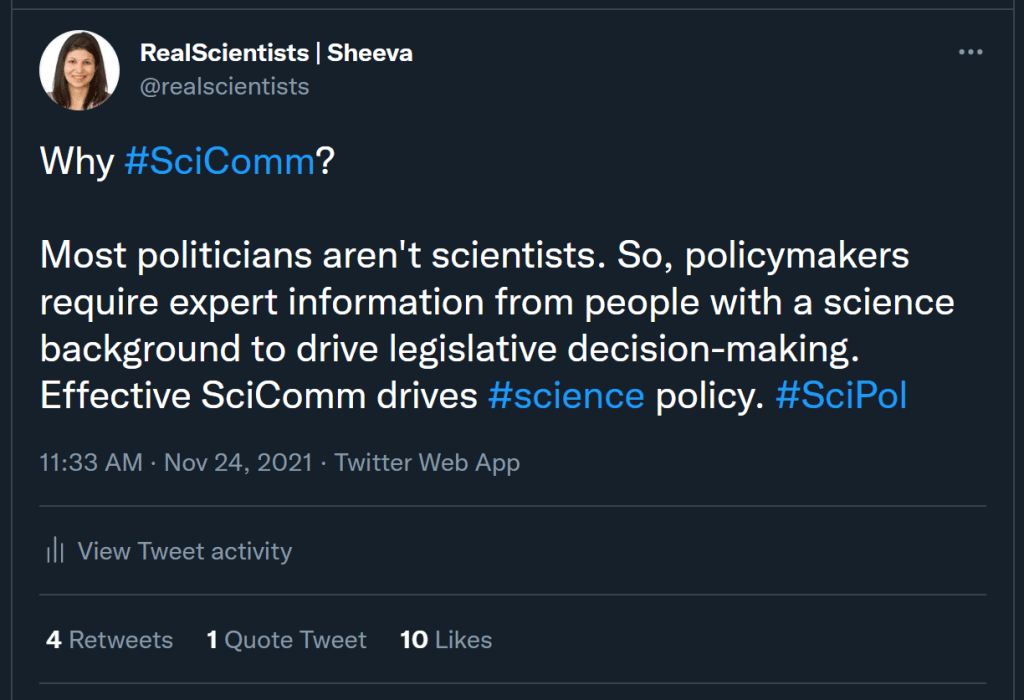This screenshot has height=700, width=1024.
Task: Select the Nov 24, 2021 date text
Action: [238, 463]
